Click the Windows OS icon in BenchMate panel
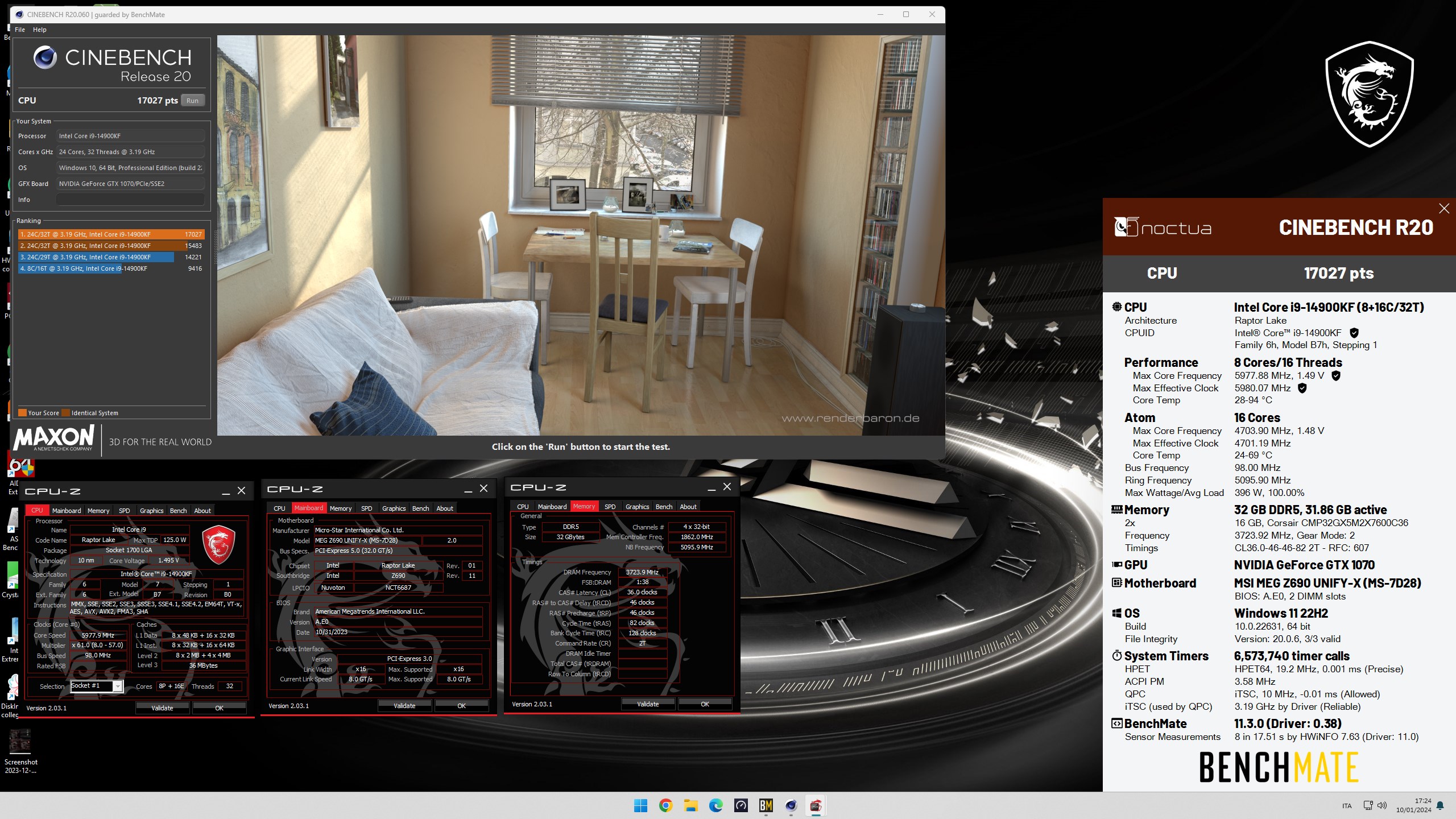Screen dimensions: 1456x819 [x=1117, y=613]
